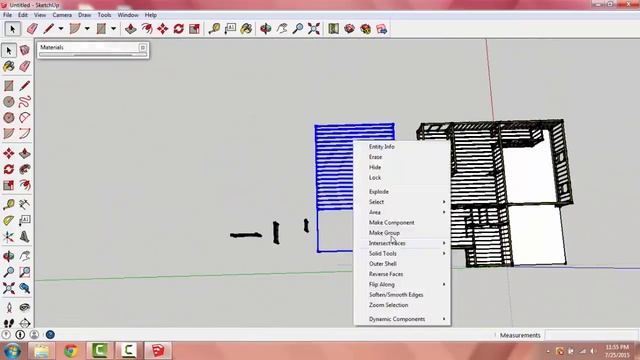
Task: Click Outer Shell in context menu
Action: point(382,264)
